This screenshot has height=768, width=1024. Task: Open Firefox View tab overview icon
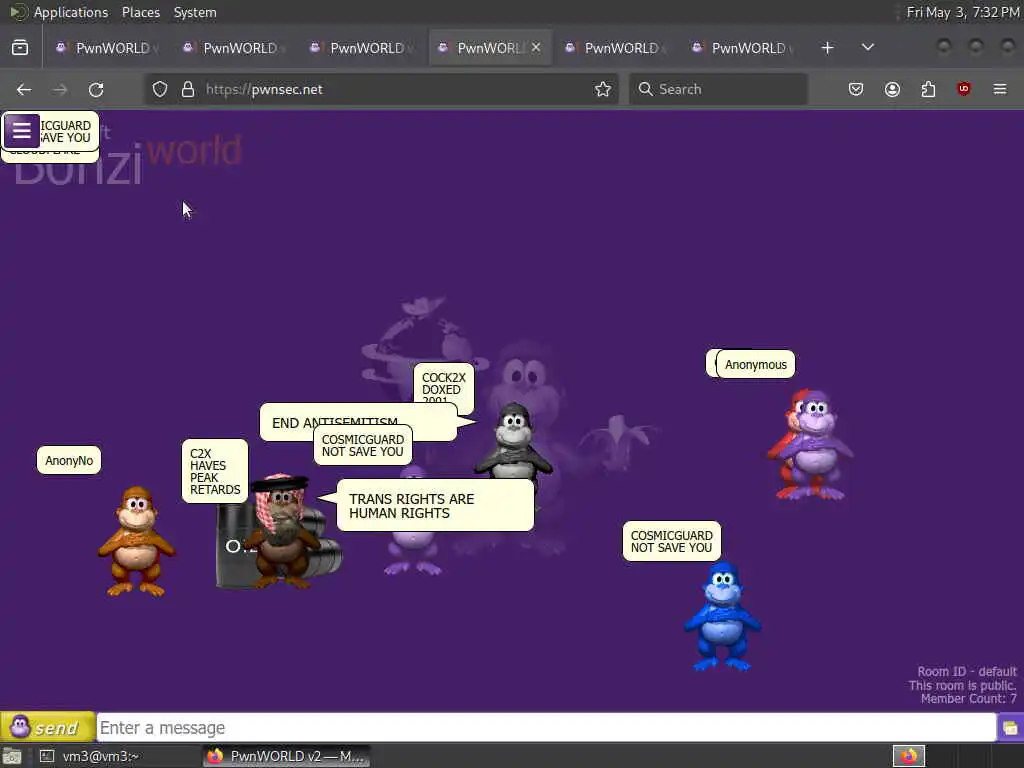click(20, 48)
